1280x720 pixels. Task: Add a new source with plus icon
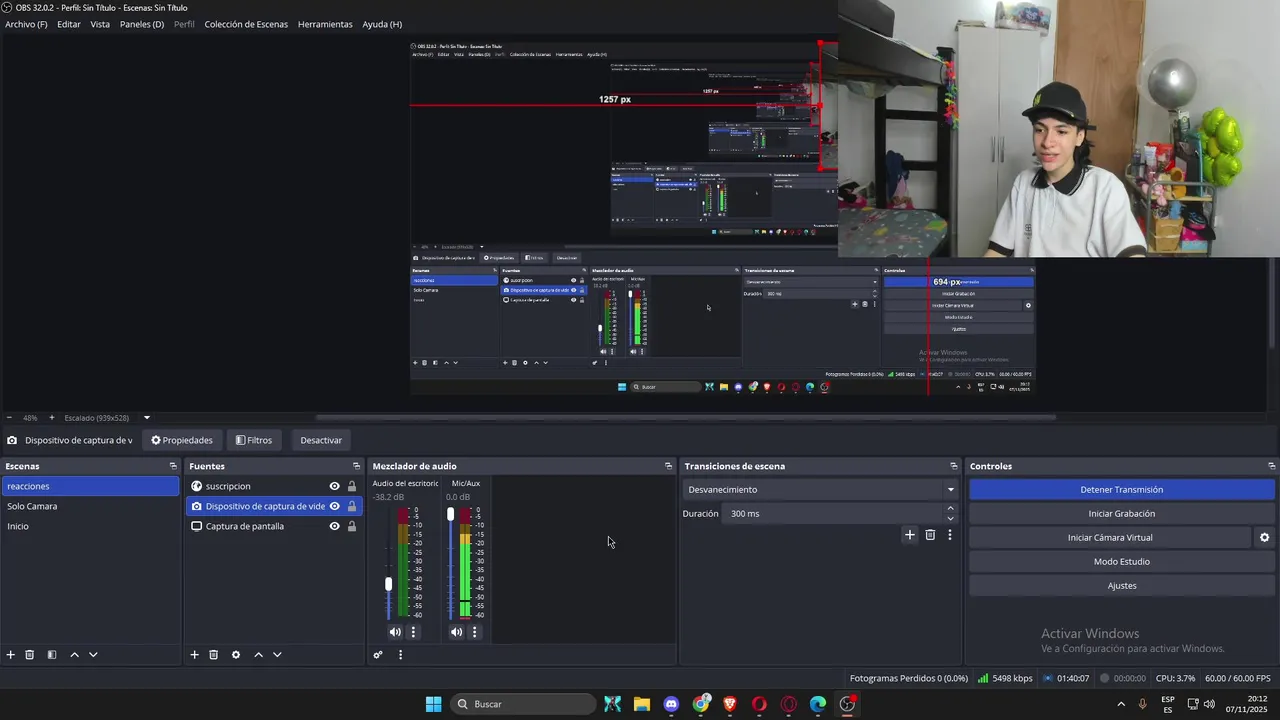pos(195,655)
